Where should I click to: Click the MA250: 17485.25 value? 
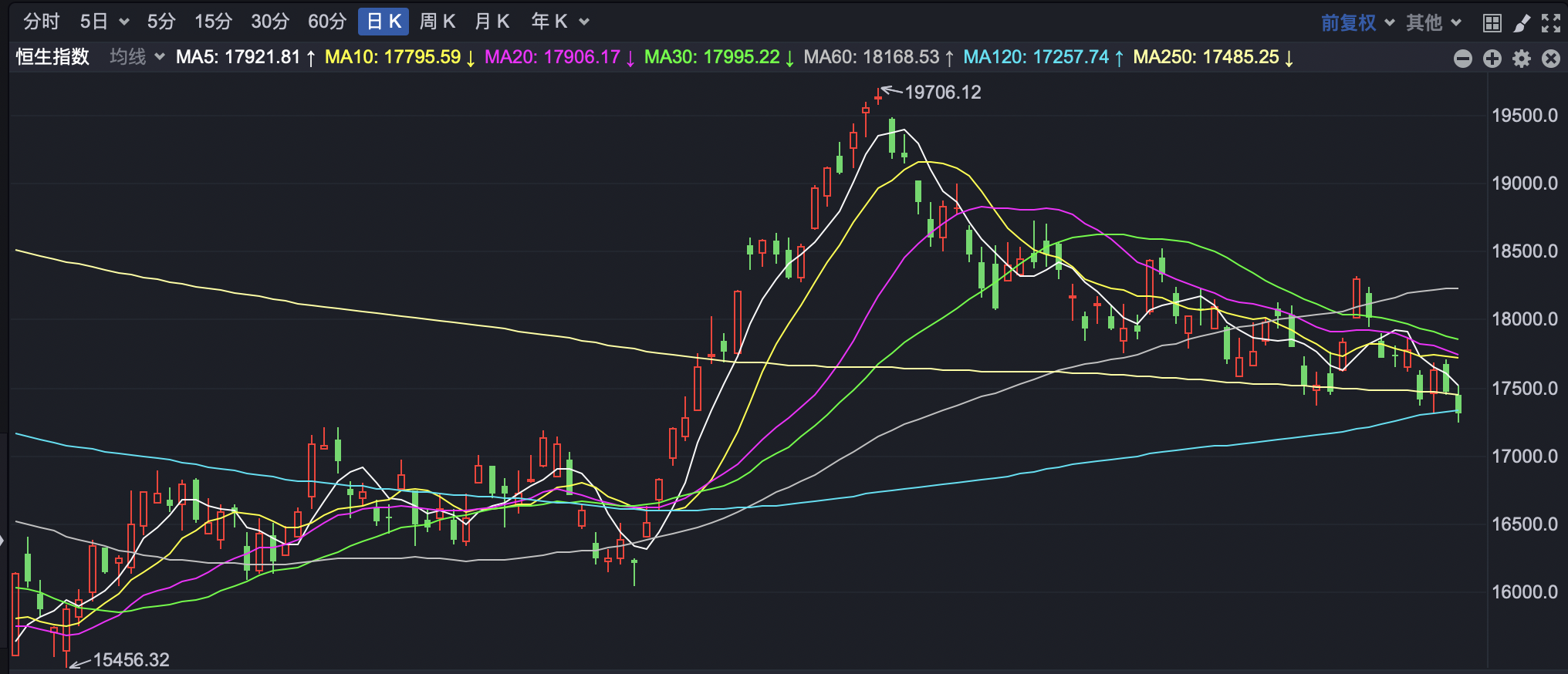click(1213, 57)
